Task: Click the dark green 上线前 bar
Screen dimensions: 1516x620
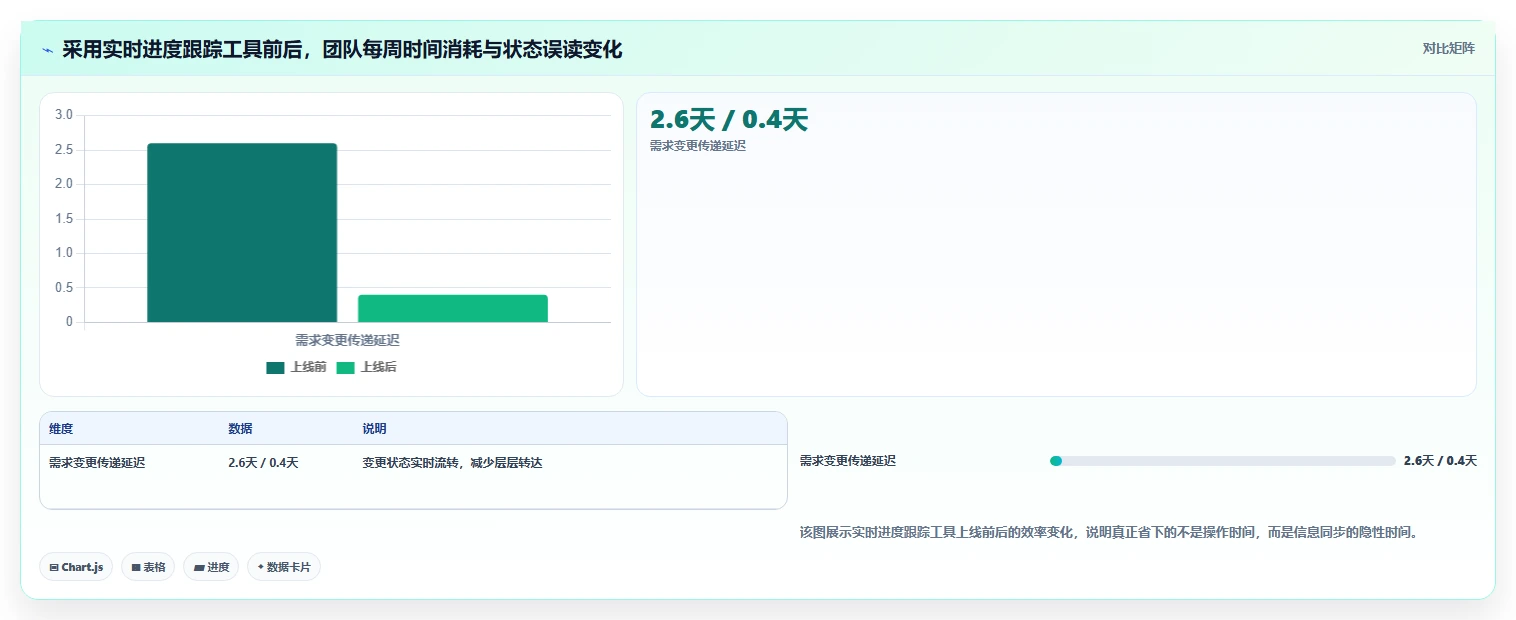Action: [x=242, y=233]
